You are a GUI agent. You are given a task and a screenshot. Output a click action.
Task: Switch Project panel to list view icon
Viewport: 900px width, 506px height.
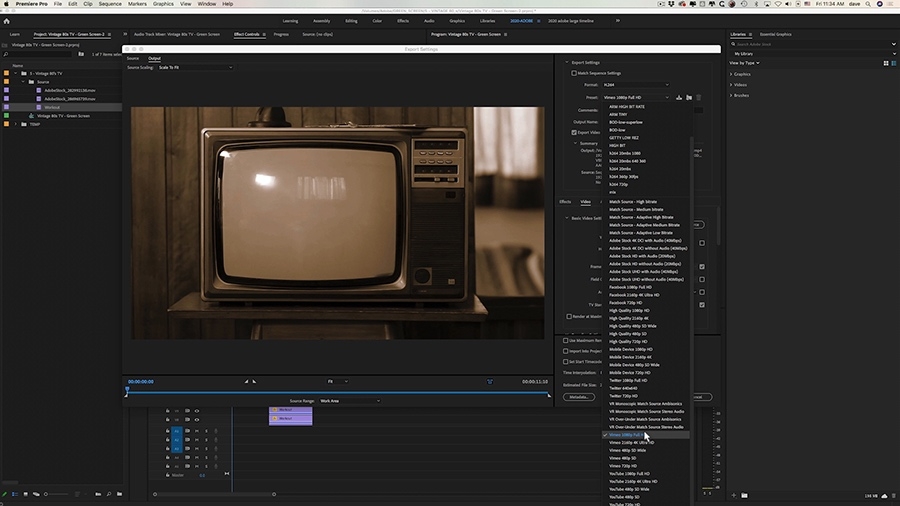point(15,494)
